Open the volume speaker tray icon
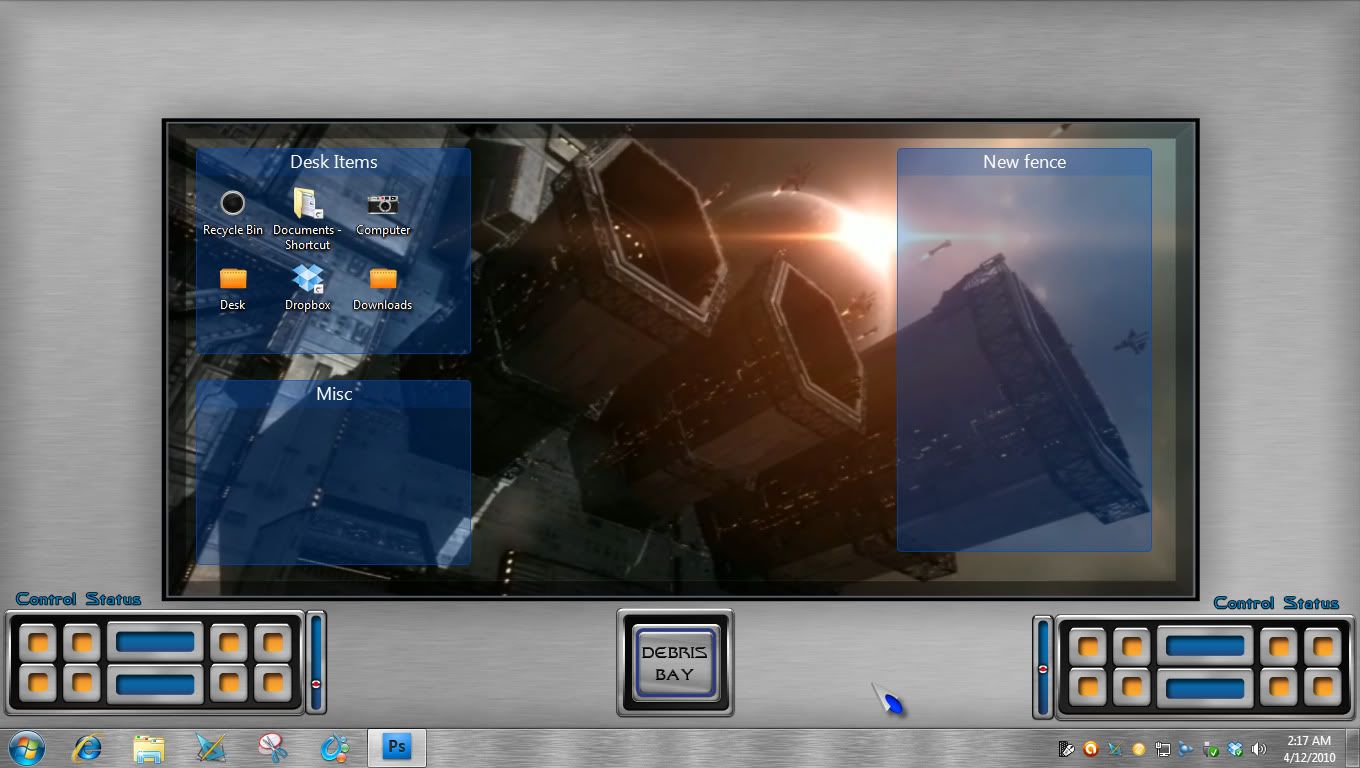 1258,749
